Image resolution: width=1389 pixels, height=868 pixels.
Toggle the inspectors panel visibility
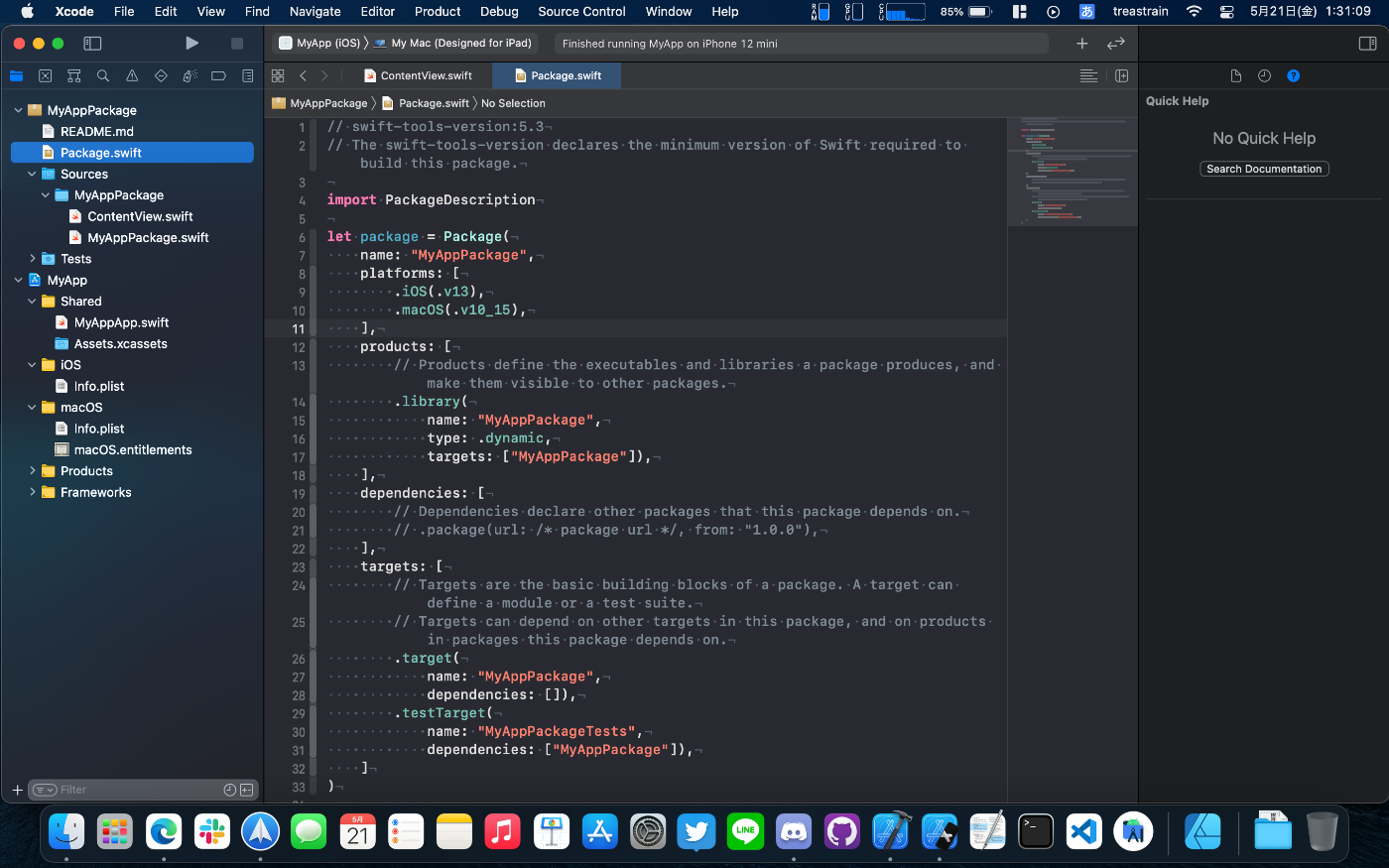pos(1367,43)
